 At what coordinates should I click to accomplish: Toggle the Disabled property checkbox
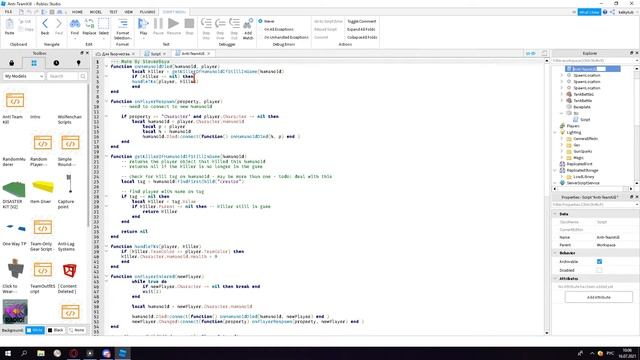[599, 270]
